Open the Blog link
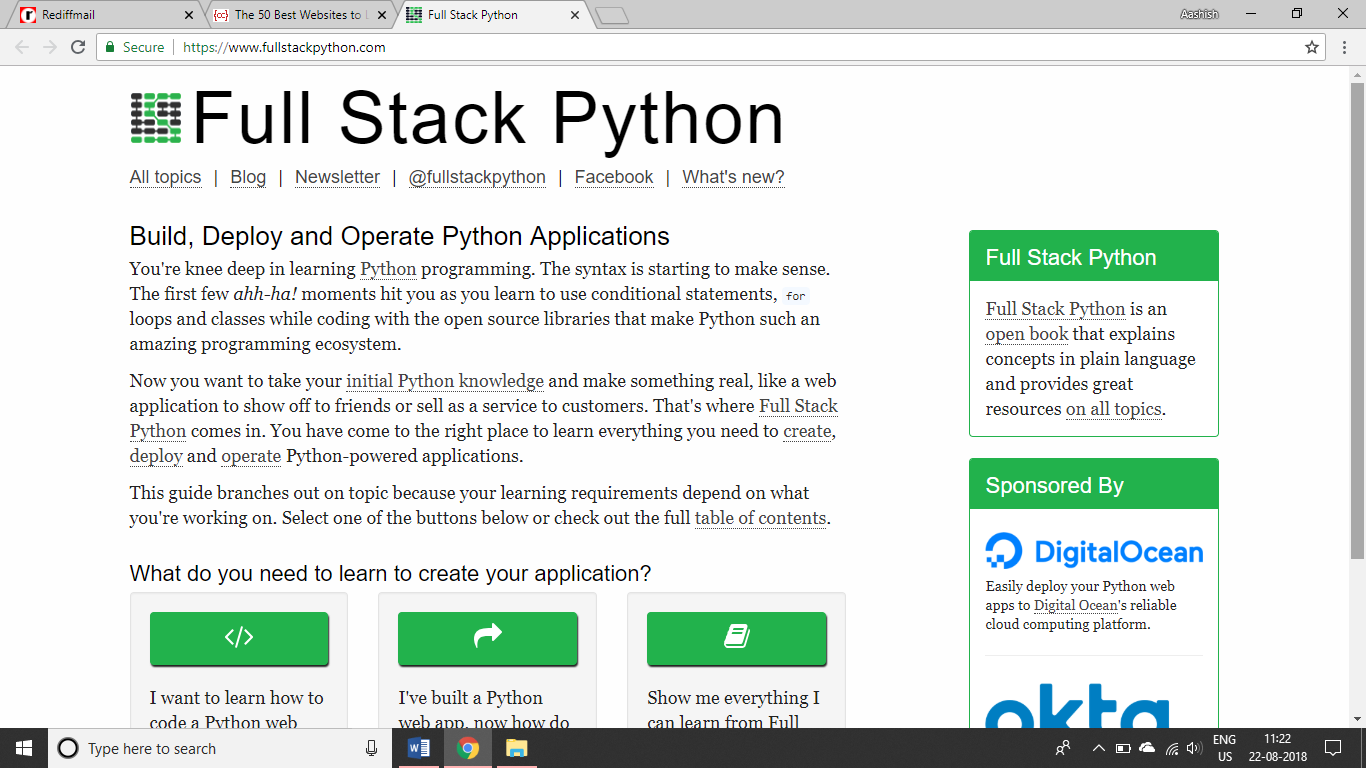The width and height of the screenshot is (1366, 768). coord(248,177)
